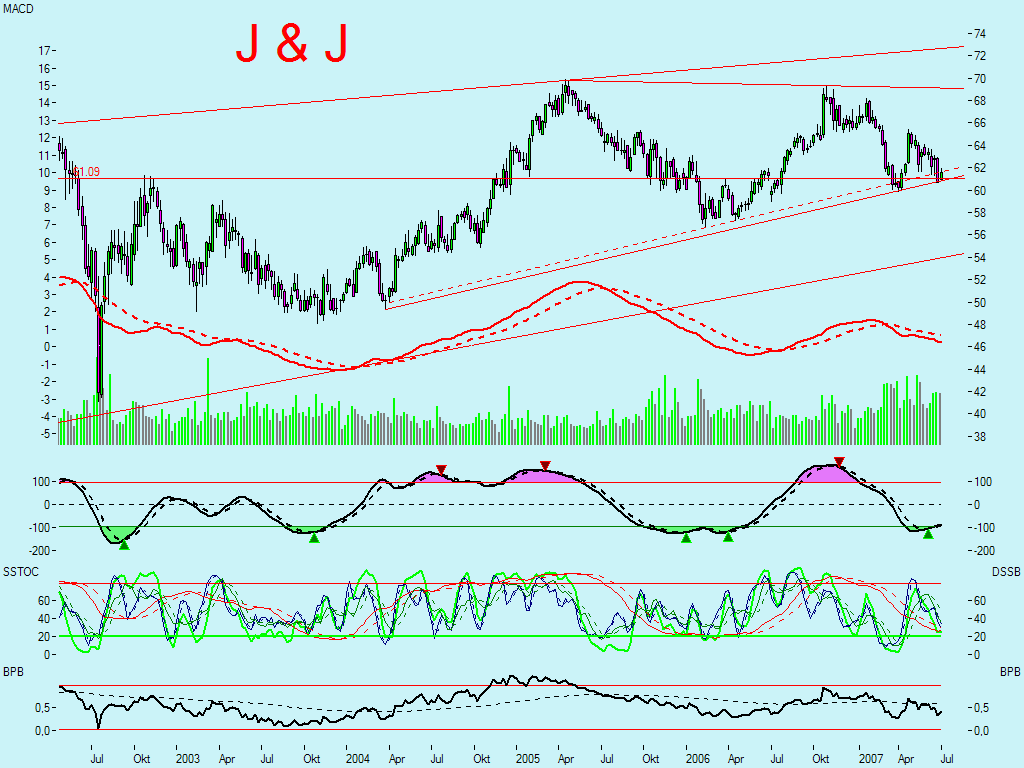Image resolution: width=1024 pixels, height=768 pixels.
Task: Select the J & J chart title
Action: (291, 44)
